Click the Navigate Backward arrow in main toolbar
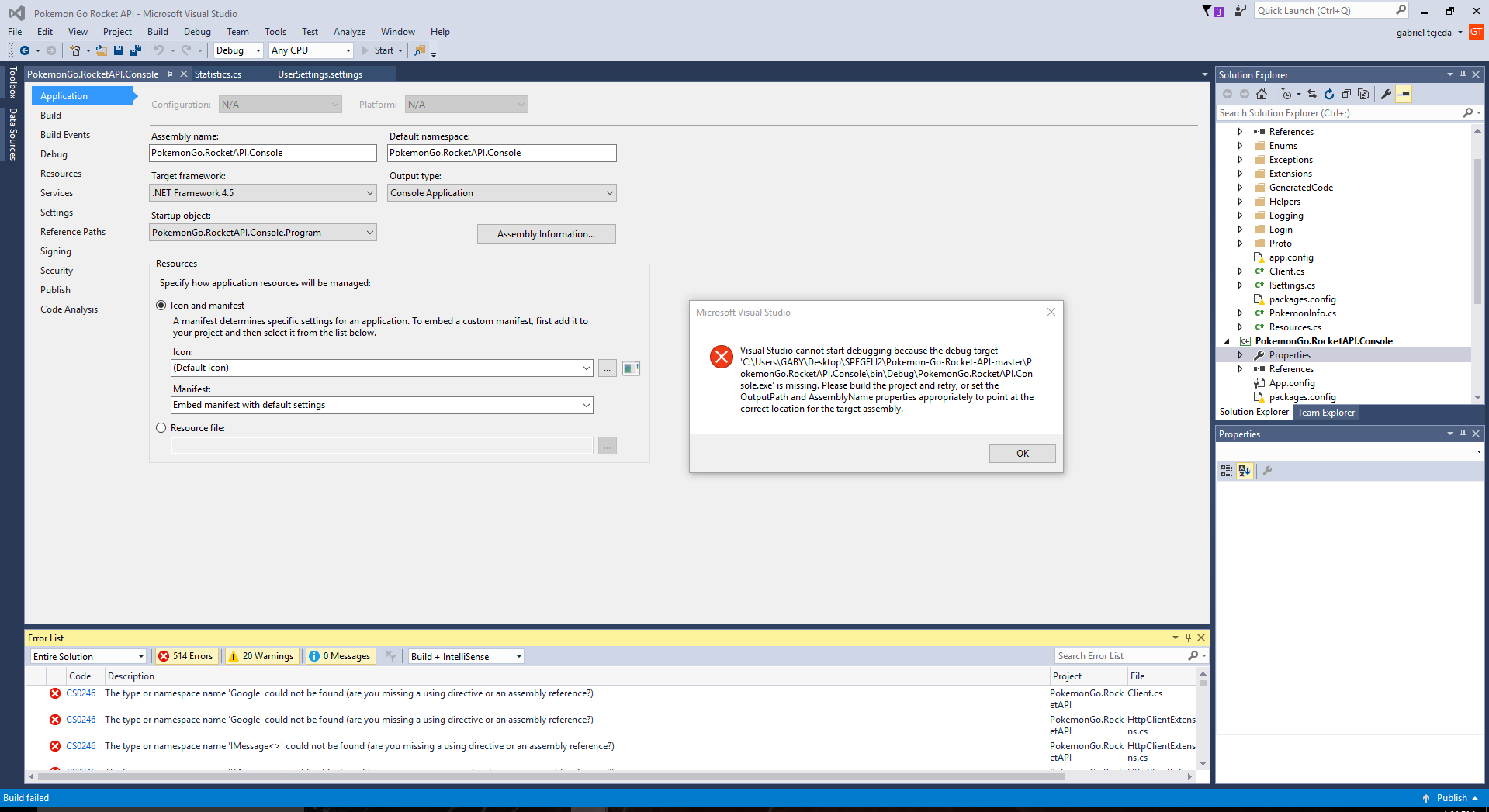The width and height of the screenshot is (1489, 812). click(25, 50)
